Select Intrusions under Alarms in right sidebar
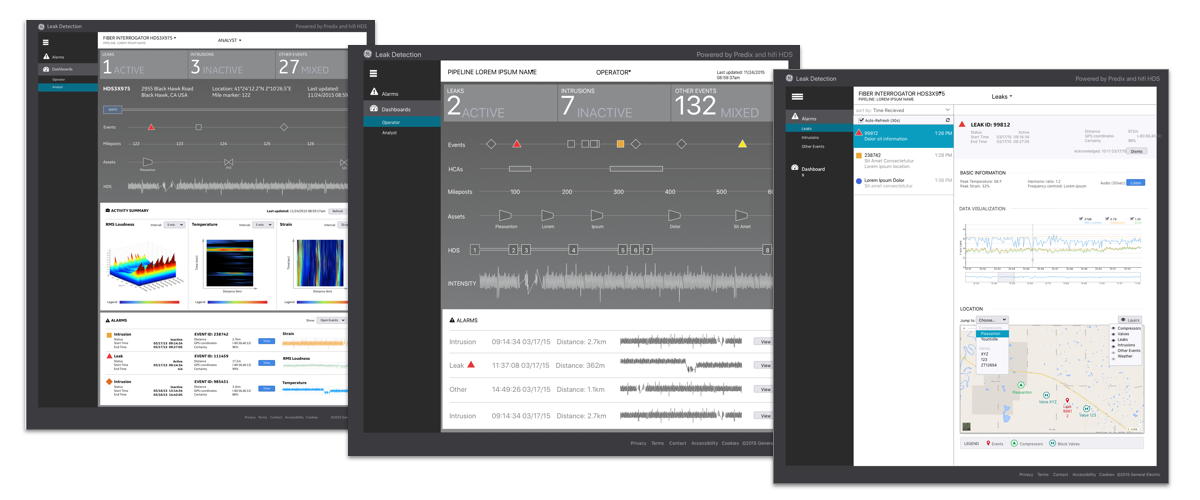 811,137
